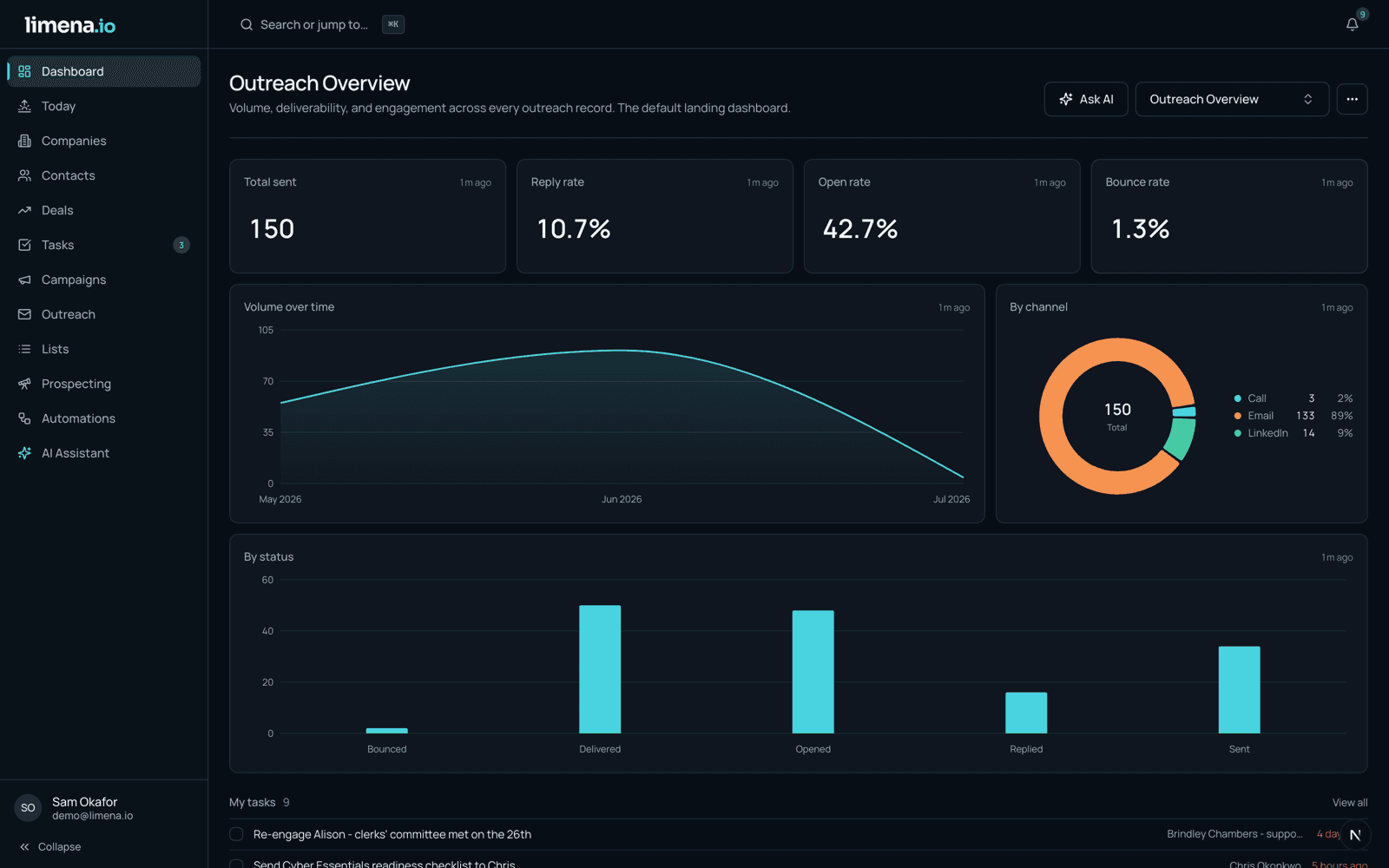Open the Dashboard grid icon
1389x868 pixels.
[x=24, y=71]
